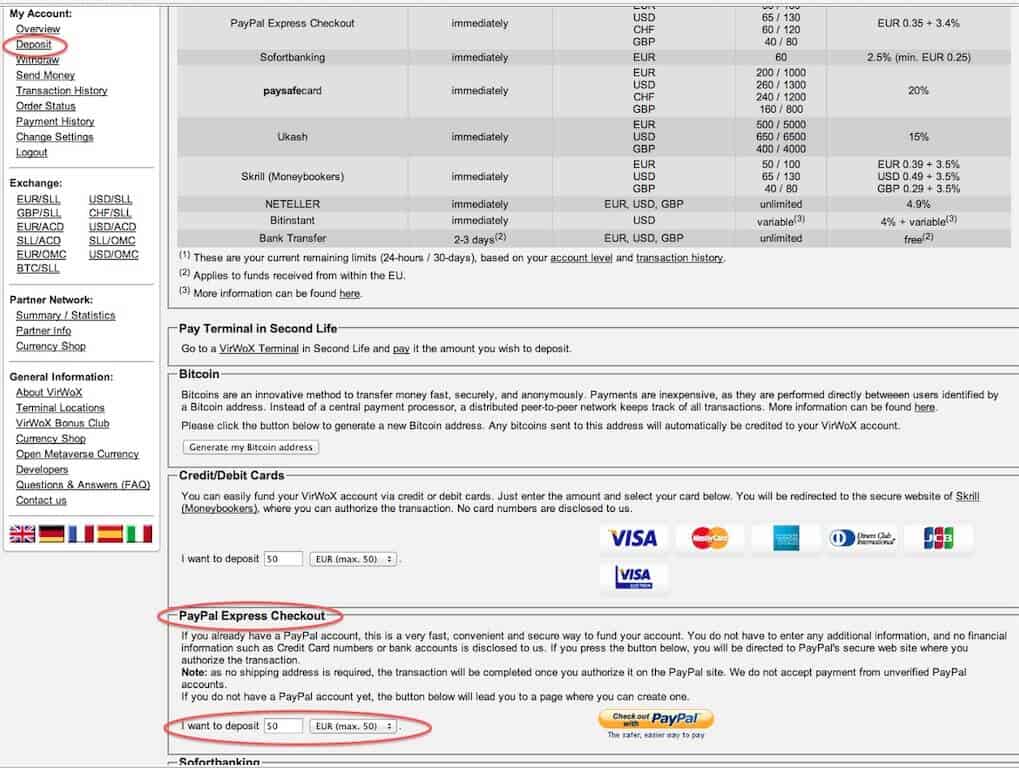Go to the Deposit page

click(x=34, y=45)
